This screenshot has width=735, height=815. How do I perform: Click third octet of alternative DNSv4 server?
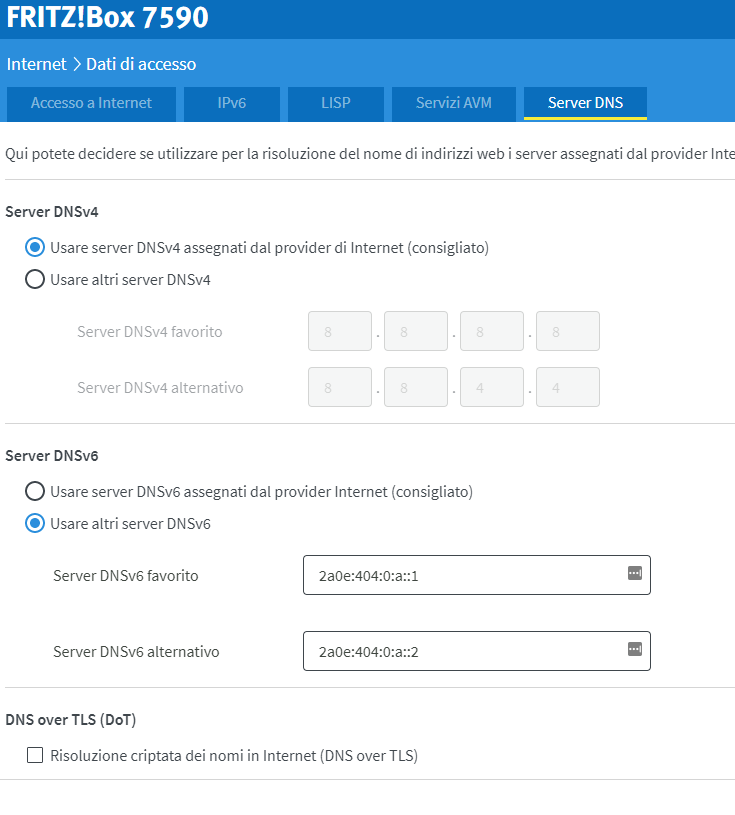(492, 387)
